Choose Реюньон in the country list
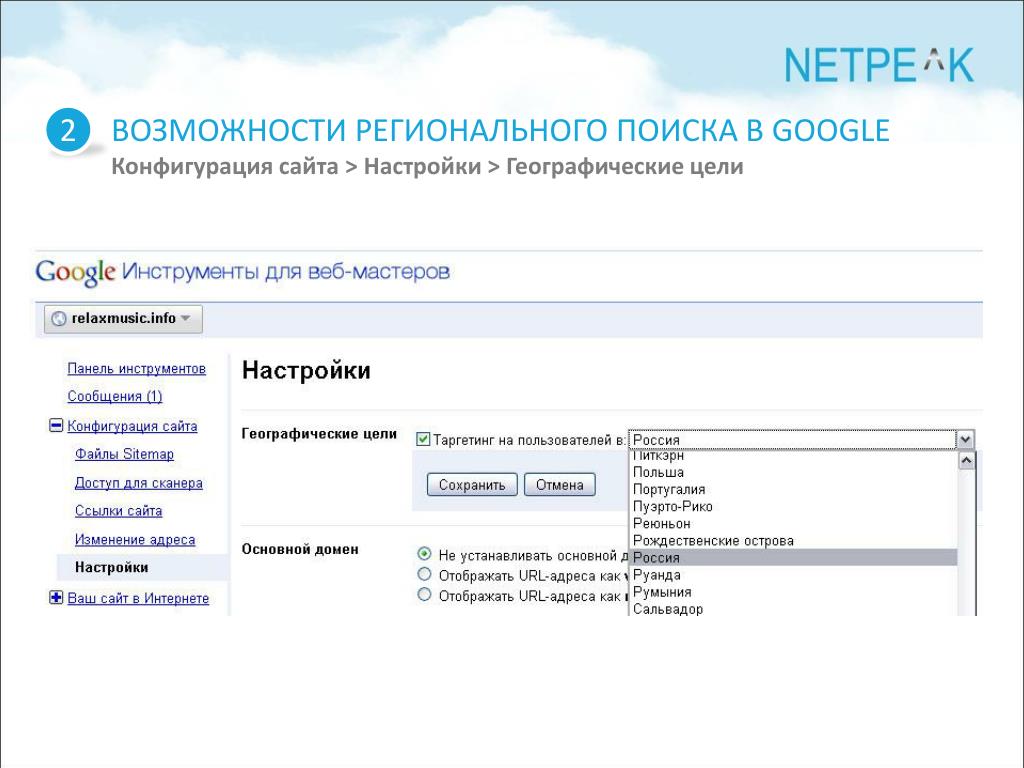Viewport: 1024px width, 768px height. pyautogui.click(x=793, y=523)
